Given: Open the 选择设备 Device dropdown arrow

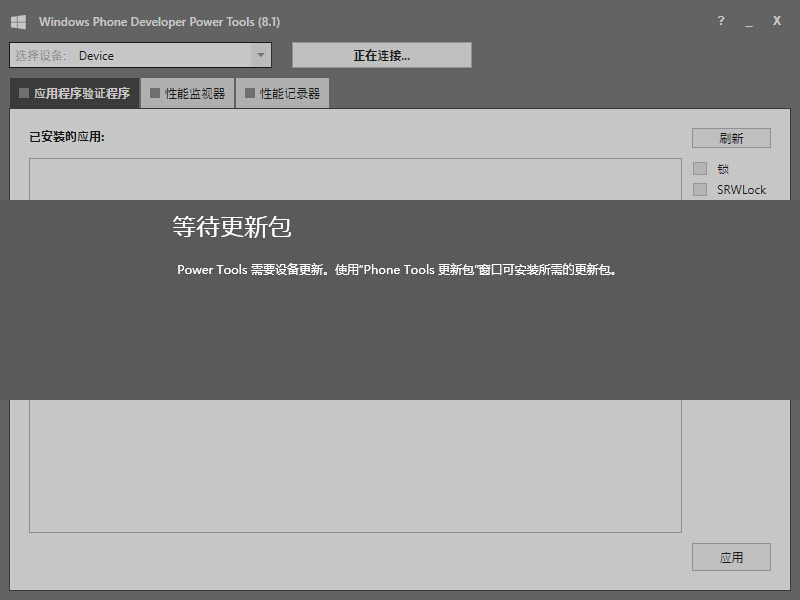Looking at the screenshot, I should coord(261,55).
